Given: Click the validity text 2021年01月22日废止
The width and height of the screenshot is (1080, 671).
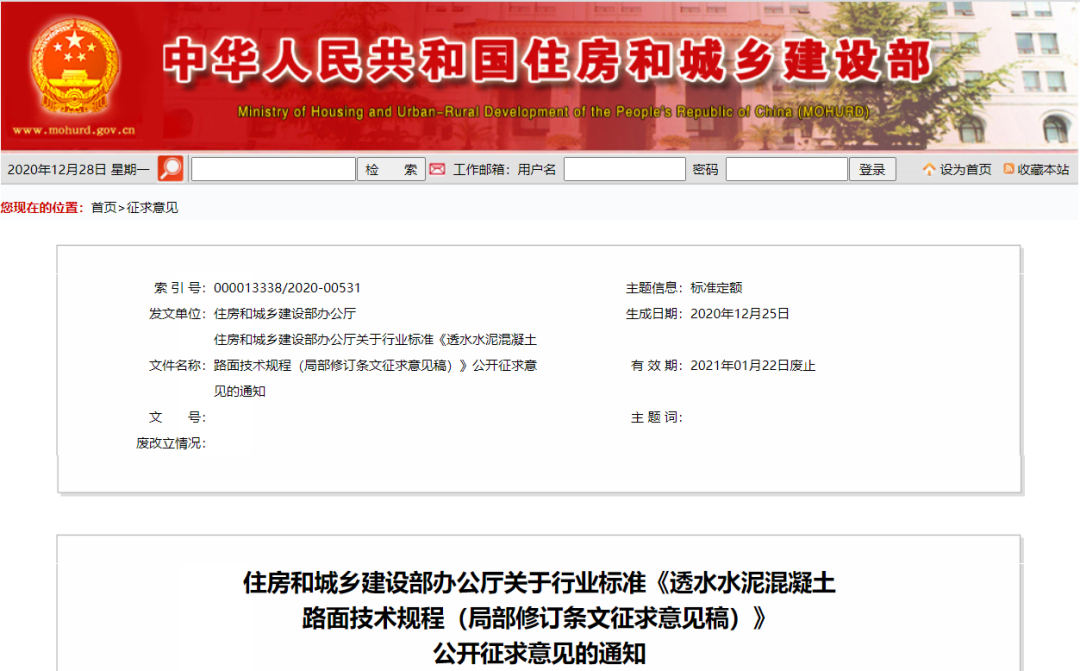Looking at the screenshot, I should (753, 366).
